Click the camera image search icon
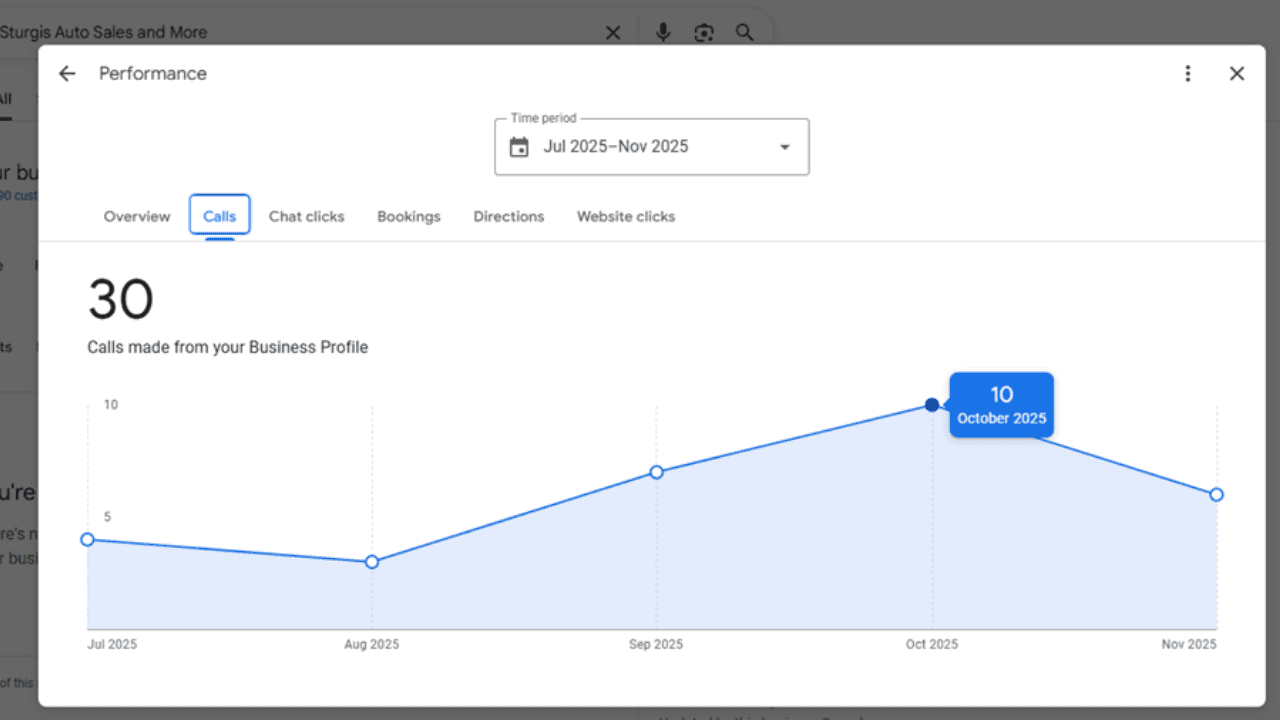This screenshot has width=1280, height=720. 704,32
